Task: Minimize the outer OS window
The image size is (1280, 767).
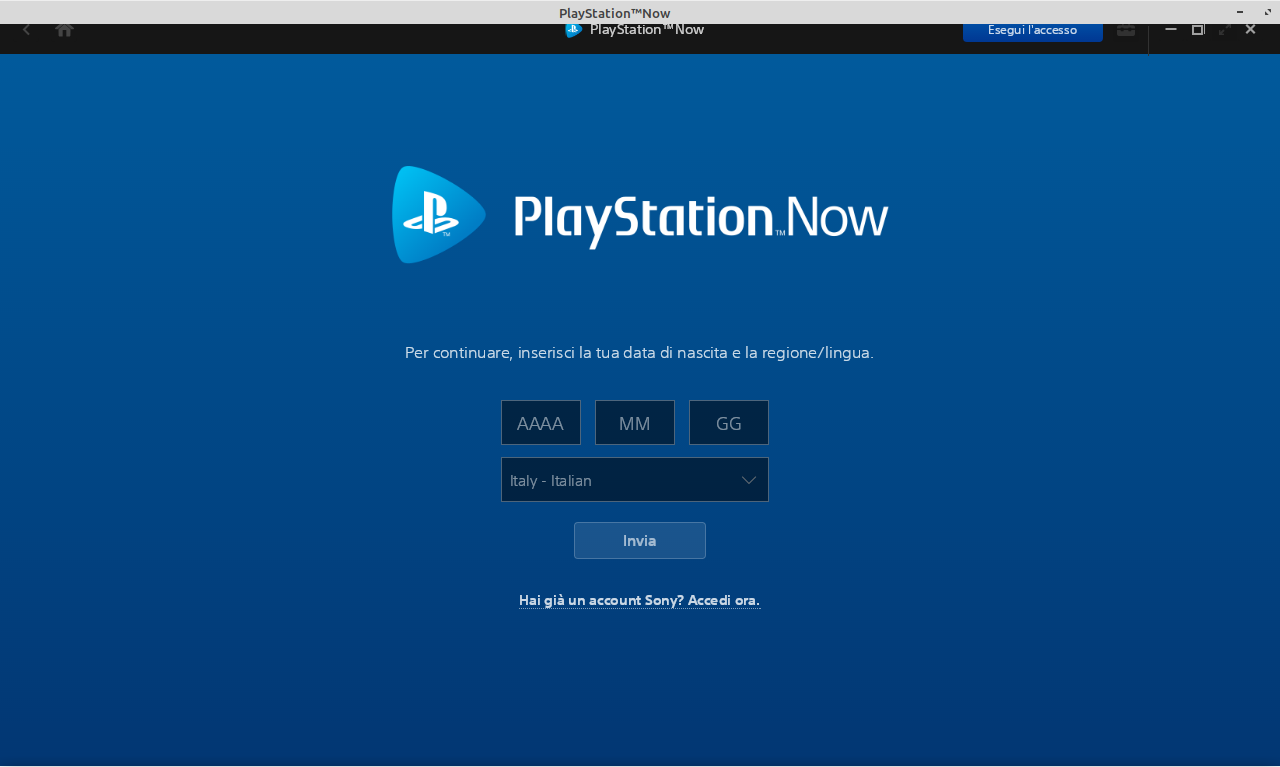Action: [1240, 12]
